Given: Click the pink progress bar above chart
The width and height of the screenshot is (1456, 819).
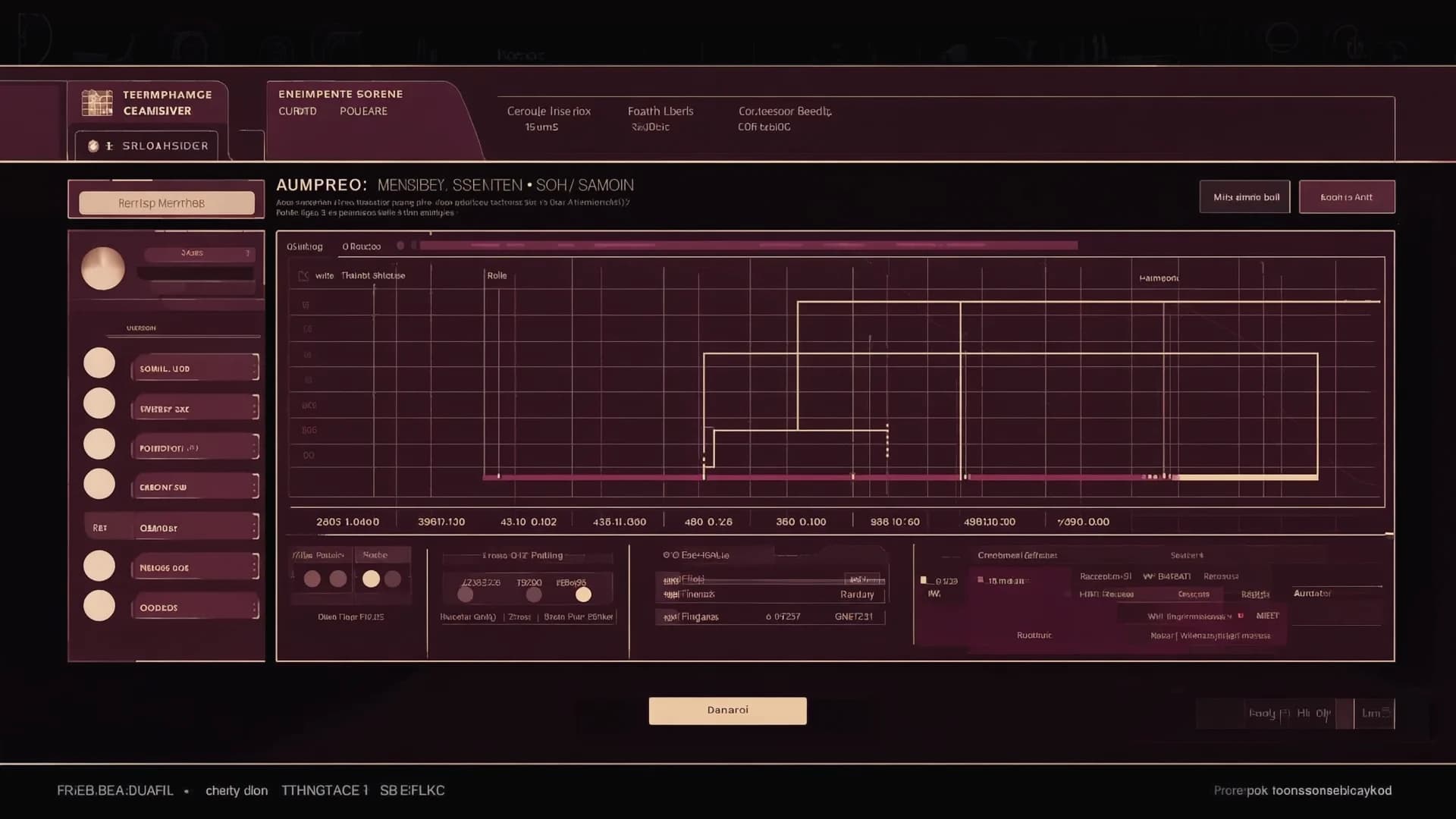Looking at the screenshot, I should (748, 246).
